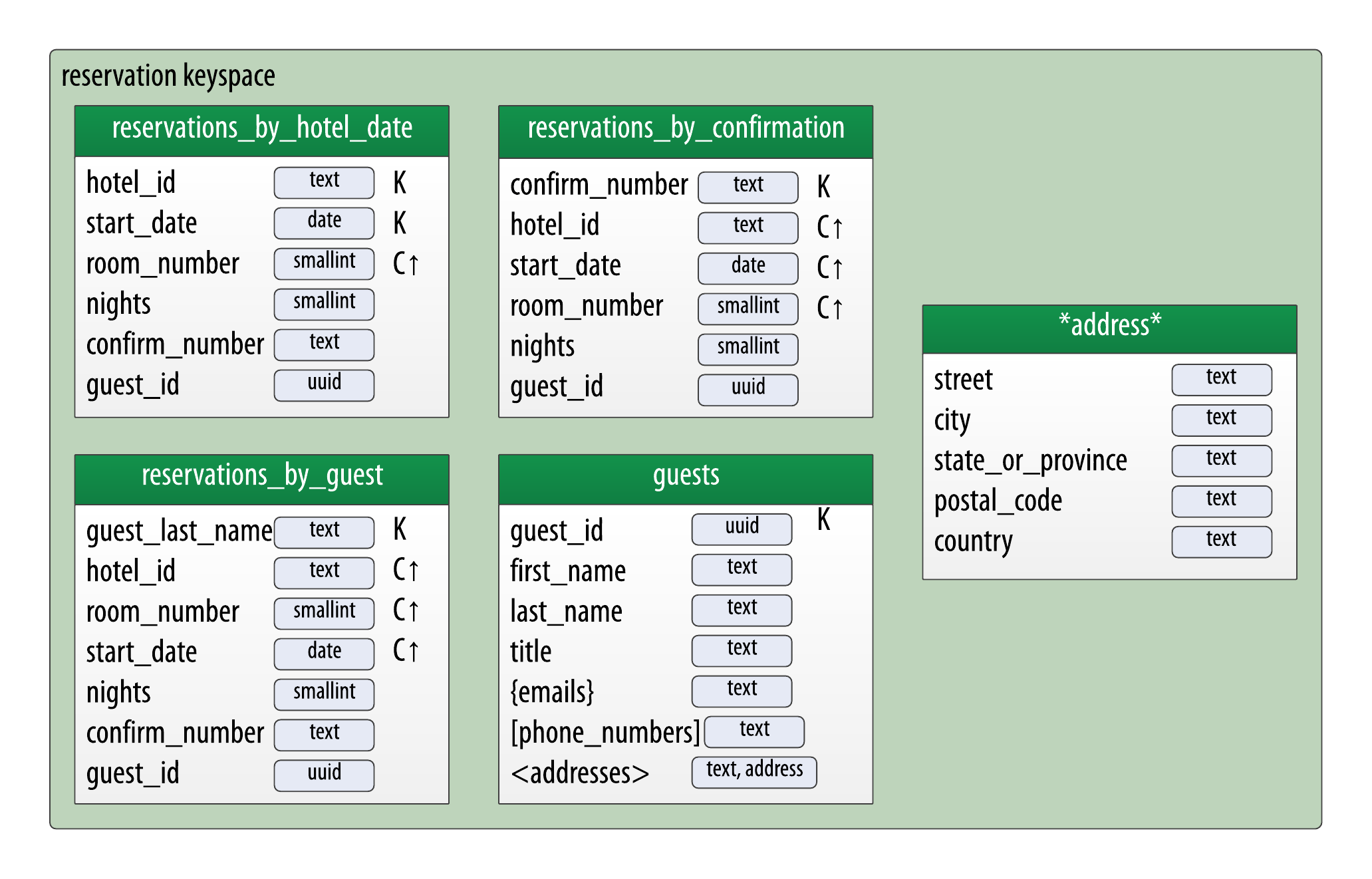
Task: Click the confirm_number field in reservations_by_guest
Action: [176, 733]
